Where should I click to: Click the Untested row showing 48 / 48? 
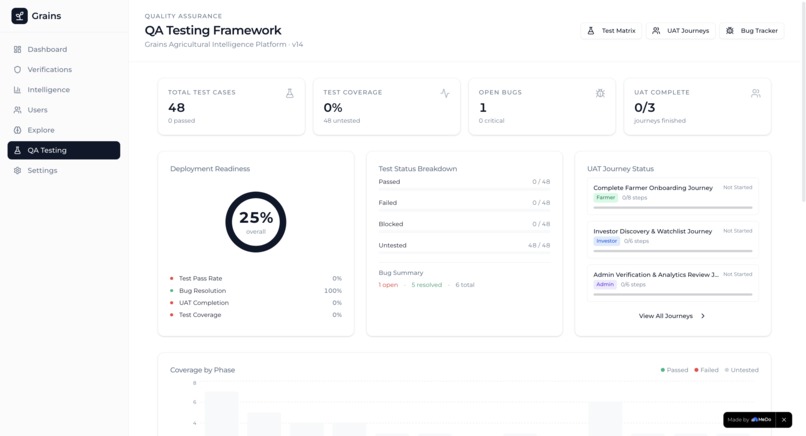(464, 247)
